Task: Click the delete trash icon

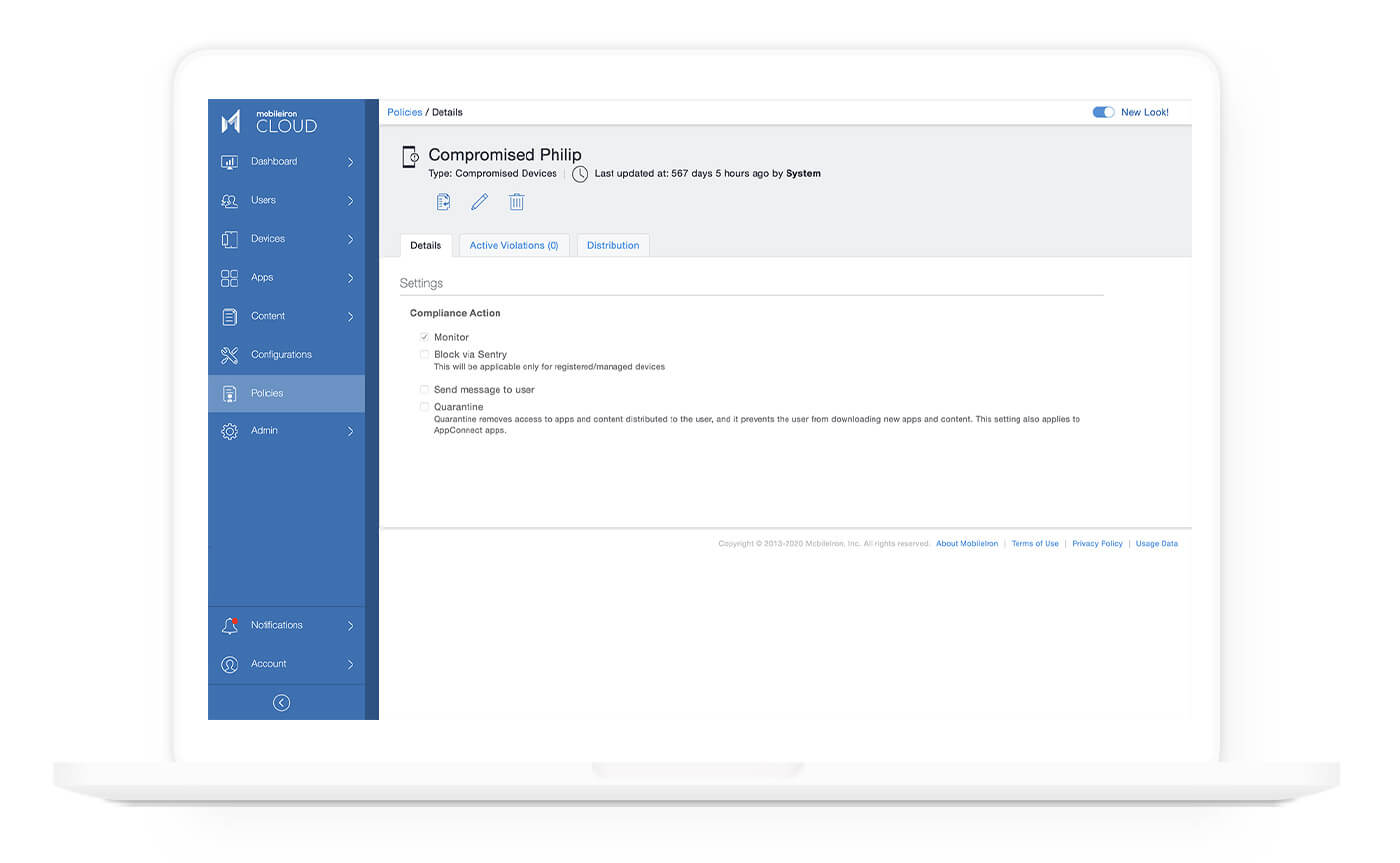Action: [516, 201]
